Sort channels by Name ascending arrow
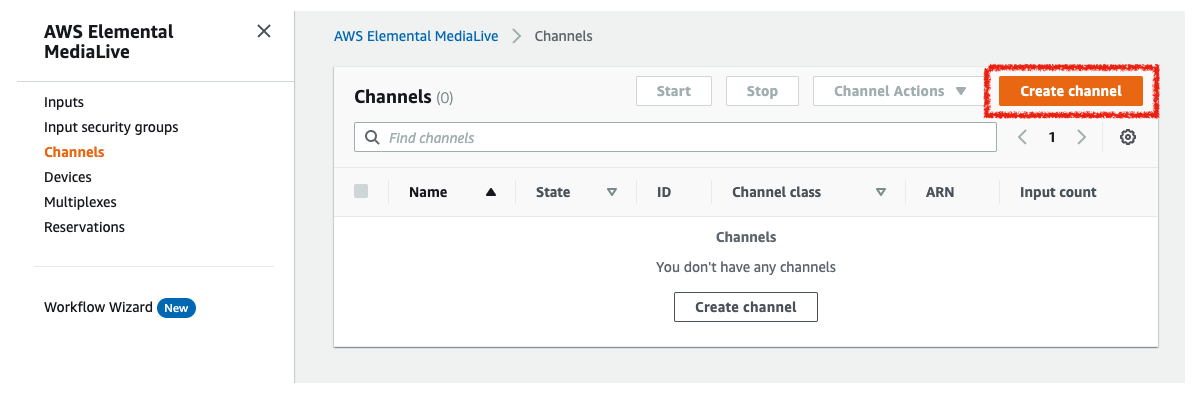 pyautogui.click(x=491, y=192)
